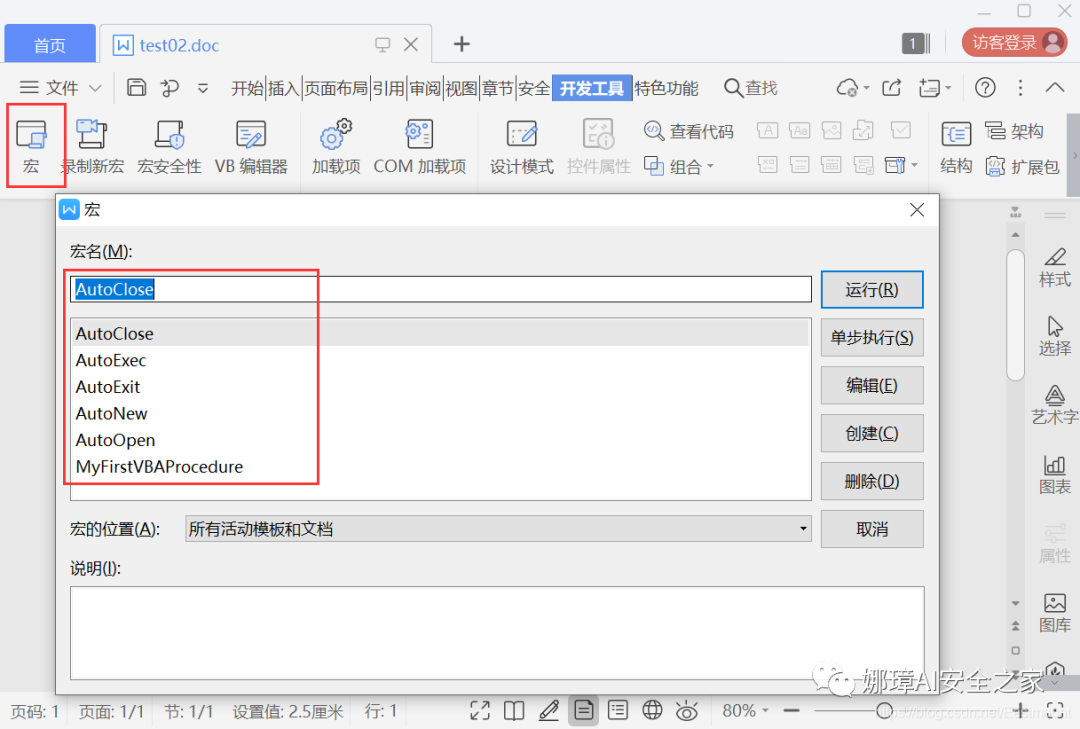1080x729 pixels.
Task: Click the save icon in quick toolbar
Action: [x=136, y=88]
